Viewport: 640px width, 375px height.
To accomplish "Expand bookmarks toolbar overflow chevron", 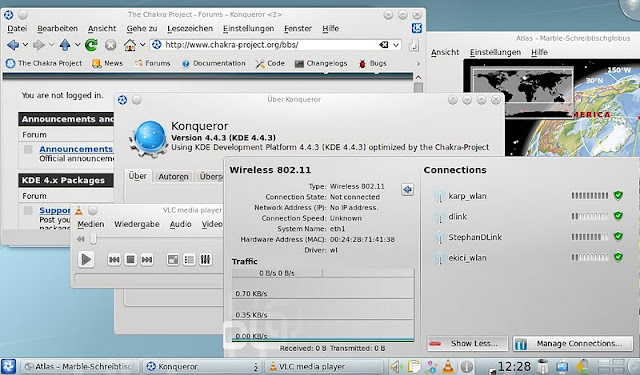I will pos(418,64).
